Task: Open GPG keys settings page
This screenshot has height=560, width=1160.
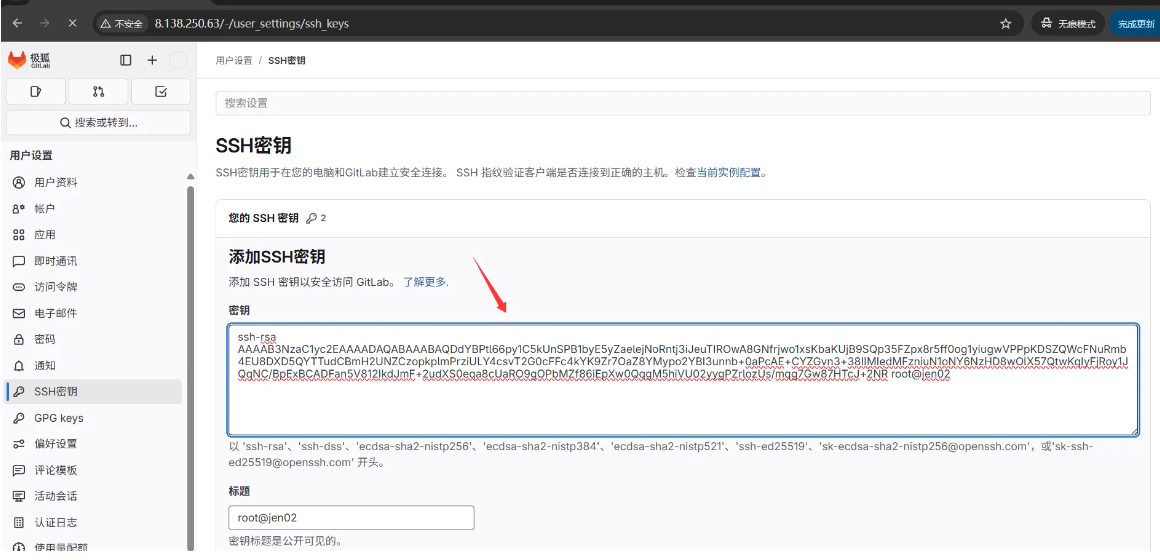Action: click(93, 418)
